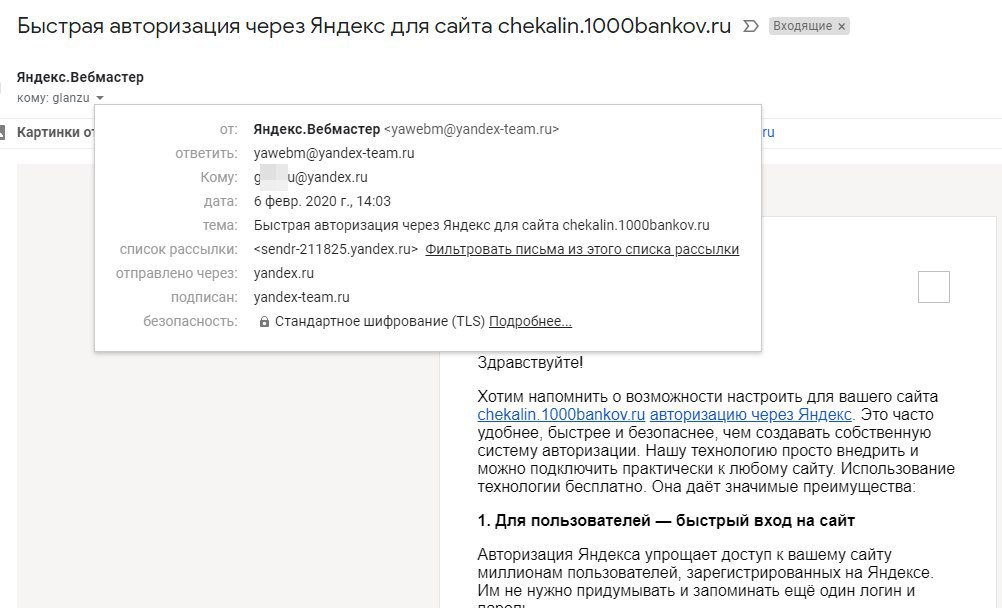Click sender address yawebm@yandex-team.ru in от row

471,129
